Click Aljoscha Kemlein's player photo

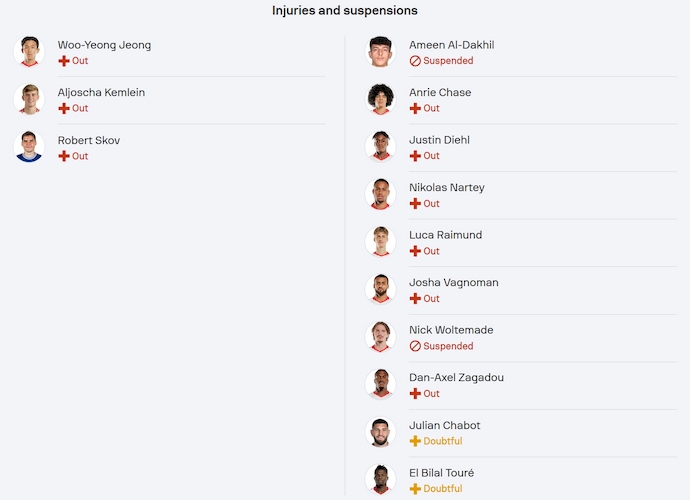pyautogui.click(x=29, y=99)
